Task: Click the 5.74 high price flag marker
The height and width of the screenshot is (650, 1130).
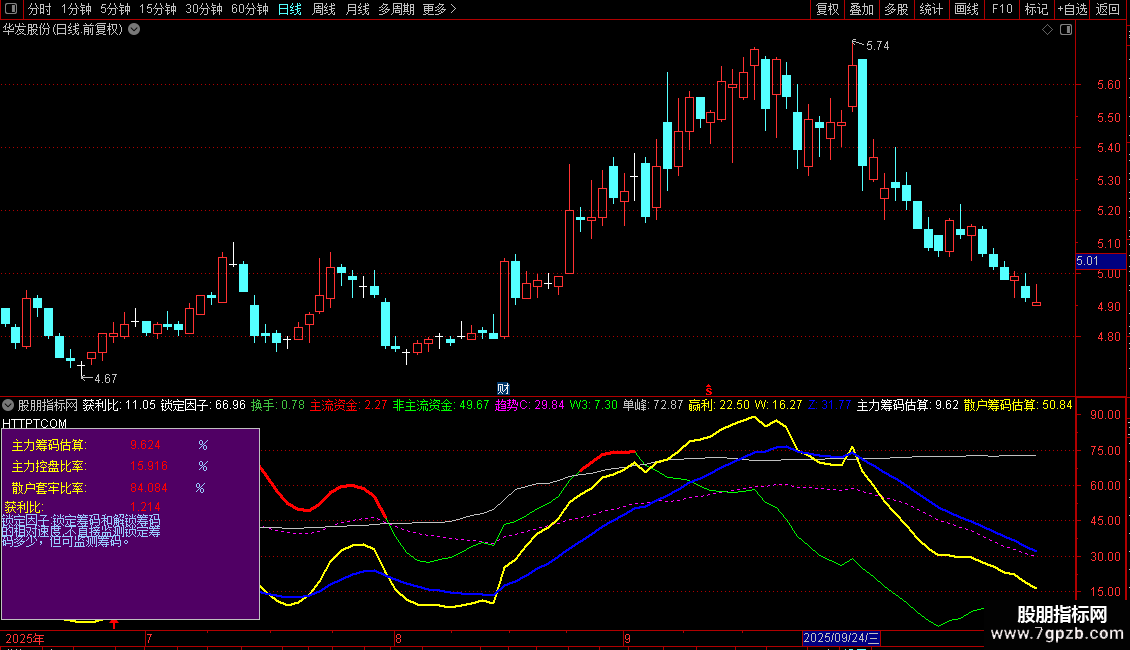Action: pos(871,45)
